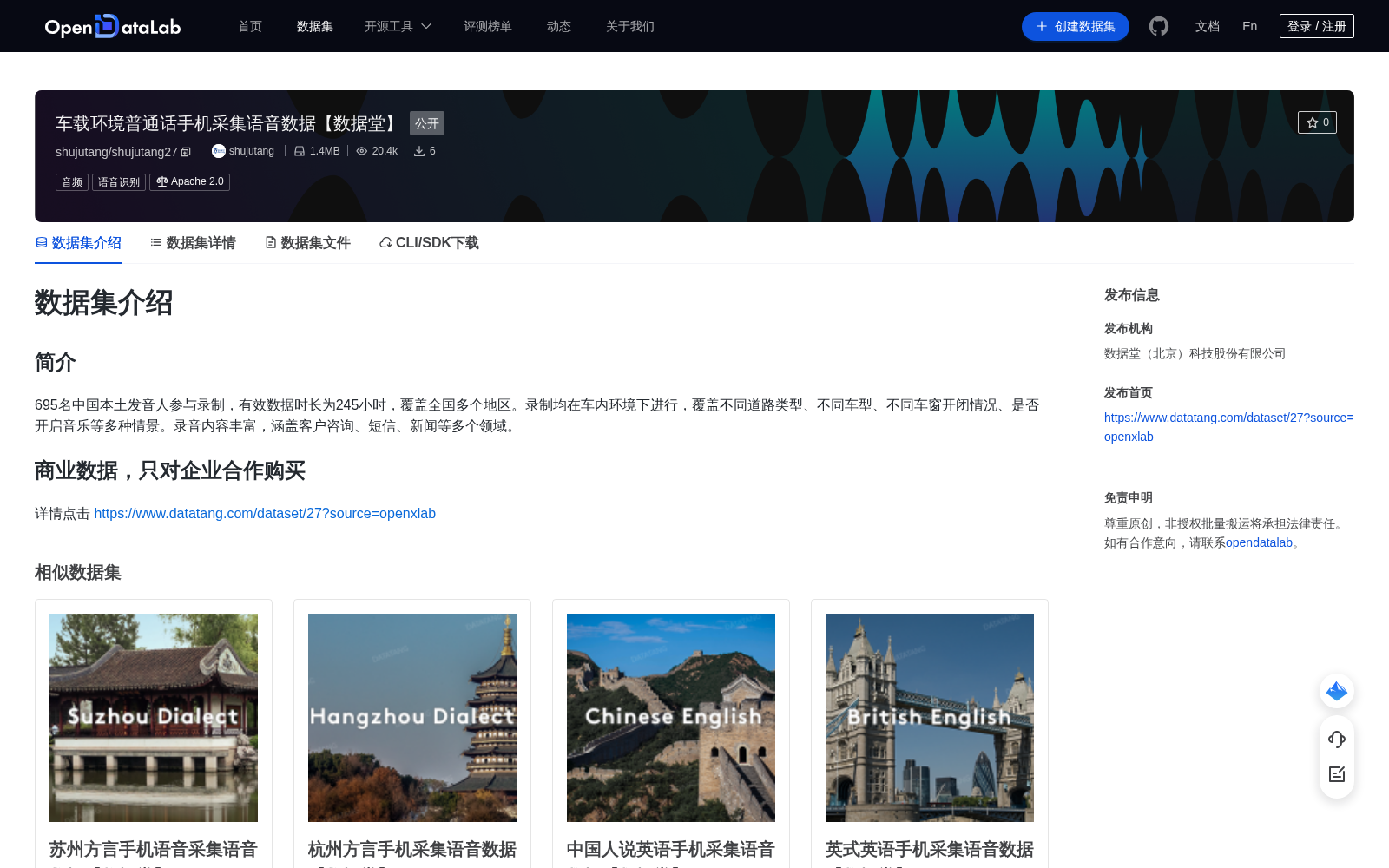Click title 中国人说英语手机采集语音
Screen dimensions: 1389x868
coord(671,850)
